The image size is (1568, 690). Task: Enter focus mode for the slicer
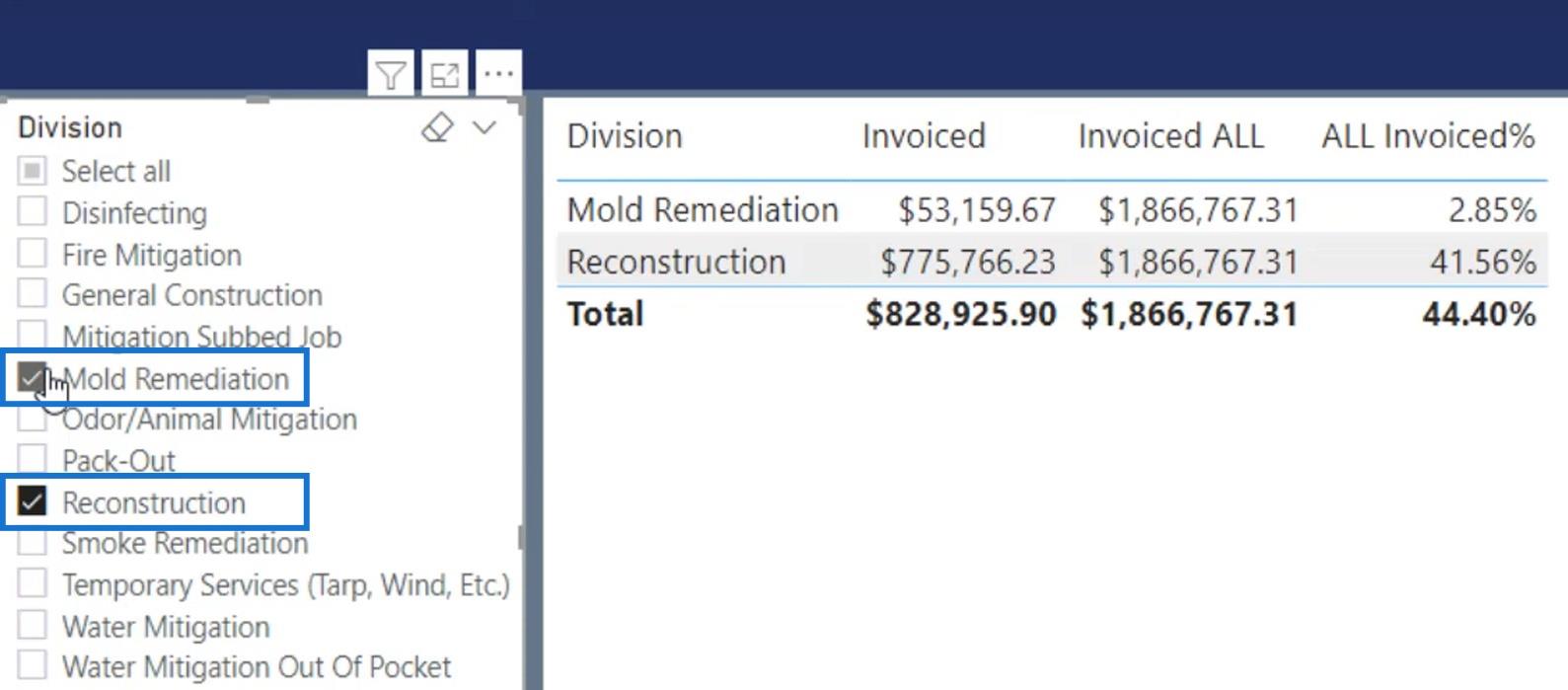445,74
